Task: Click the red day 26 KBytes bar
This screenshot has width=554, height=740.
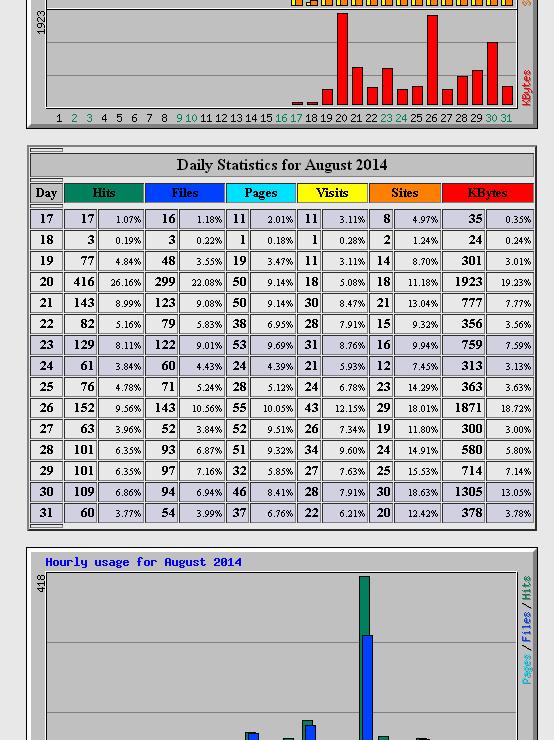Action: 432,60
